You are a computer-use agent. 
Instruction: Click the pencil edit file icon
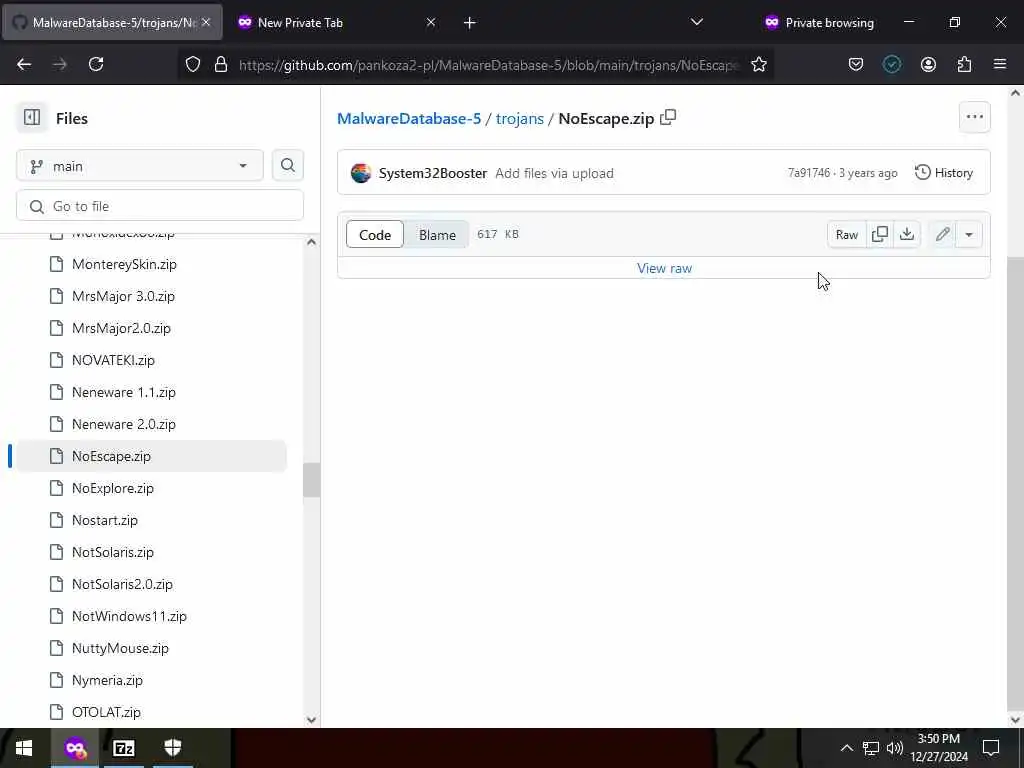tap(942, 234)
